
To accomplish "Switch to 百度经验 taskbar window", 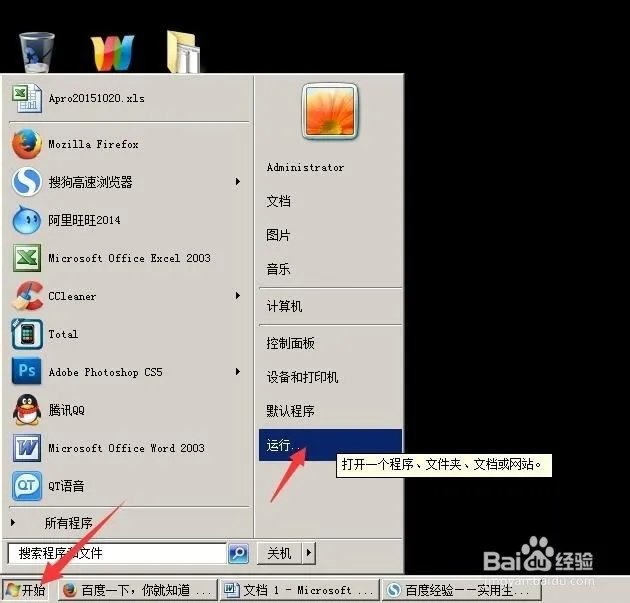I will click(461, 590).
